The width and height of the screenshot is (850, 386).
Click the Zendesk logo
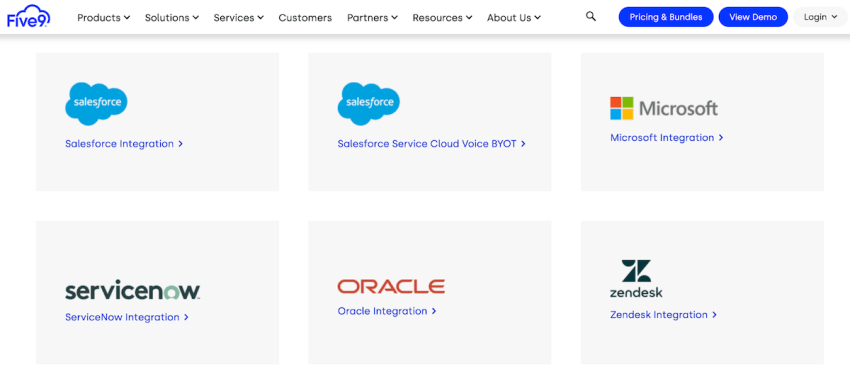tap(636, 279)
